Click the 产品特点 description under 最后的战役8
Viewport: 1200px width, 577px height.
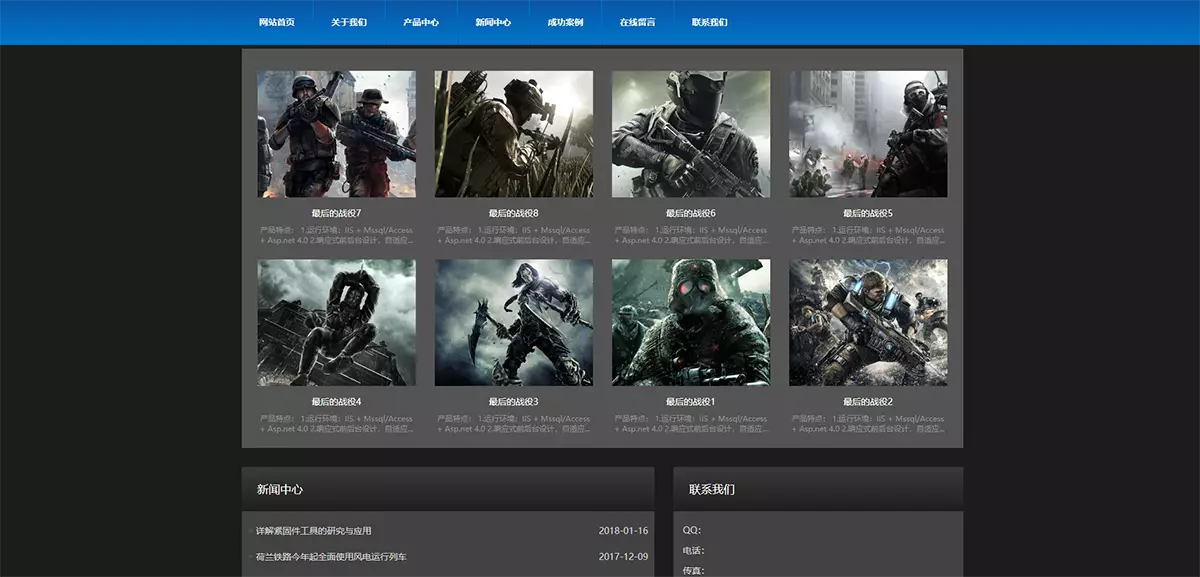[514, 235]
